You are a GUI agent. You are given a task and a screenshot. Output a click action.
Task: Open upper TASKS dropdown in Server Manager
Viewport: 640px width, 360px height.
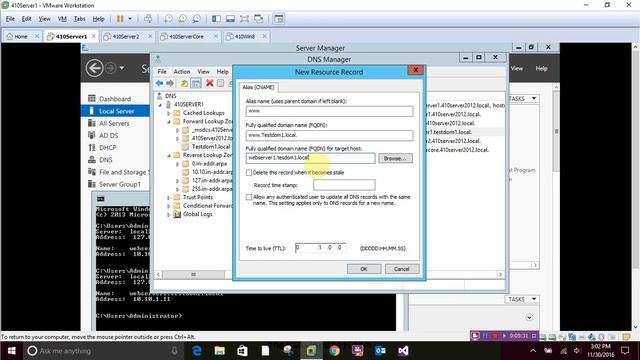522,99
